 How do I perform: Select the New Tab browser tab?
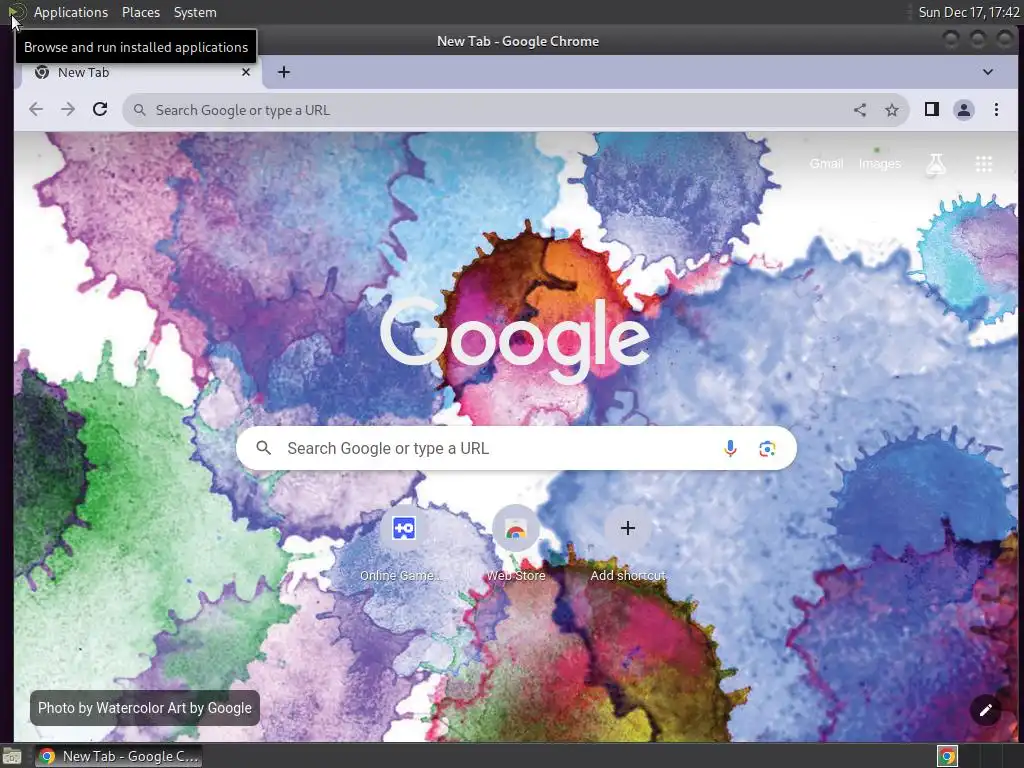(142, 72)
